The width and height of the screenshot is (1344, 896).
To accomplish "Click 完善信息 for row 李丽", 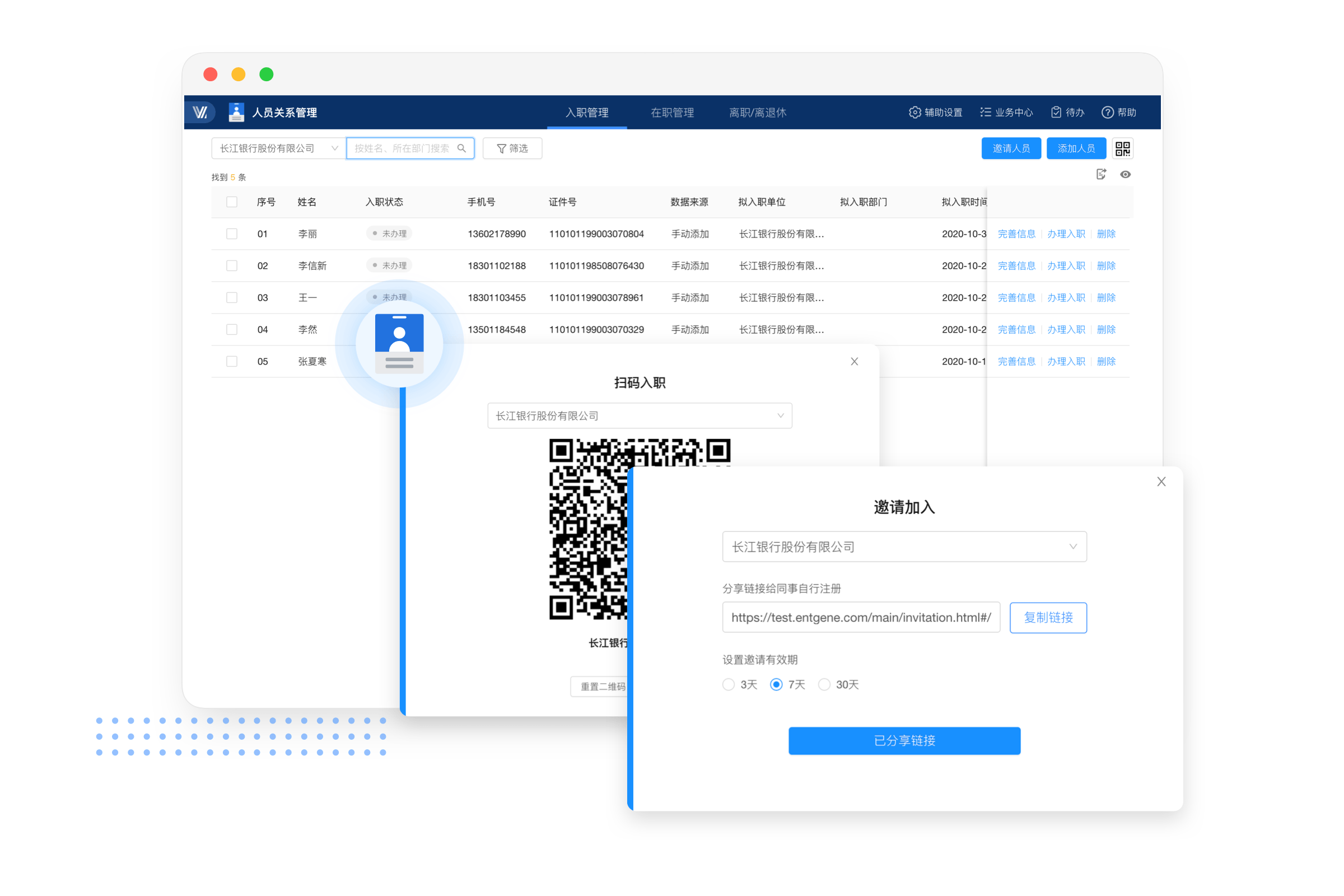I will (x=1016, y=234).
